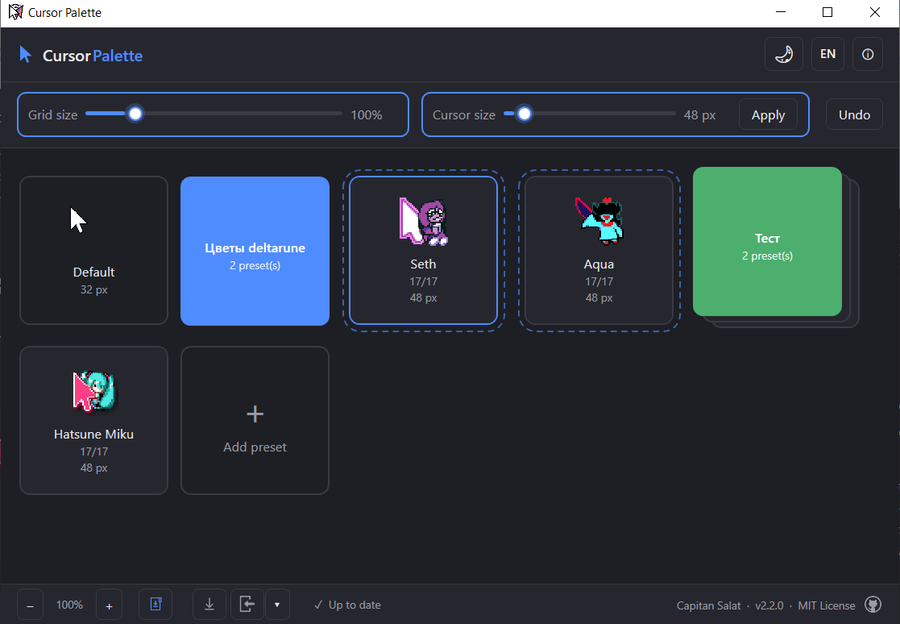900x624 pixels.
Task: Open the blue address book icon
Action: click(x=156, y=604)
